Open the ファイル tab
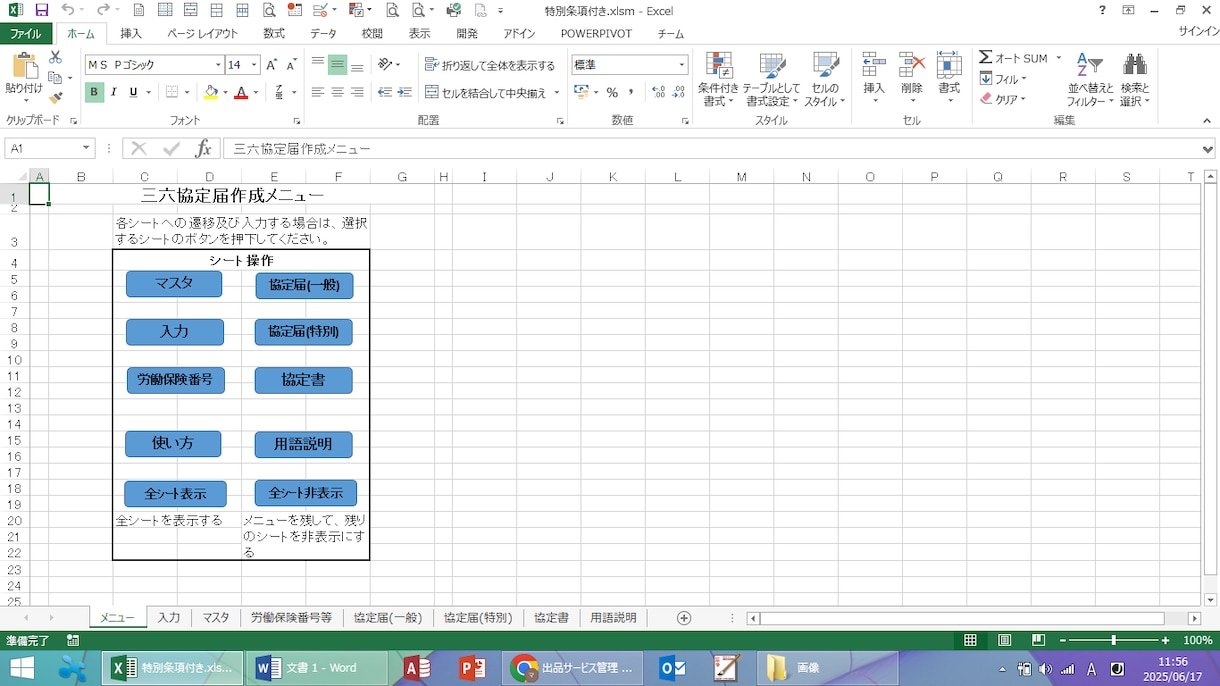The image size is (1220, 686). tap(26, 33)
